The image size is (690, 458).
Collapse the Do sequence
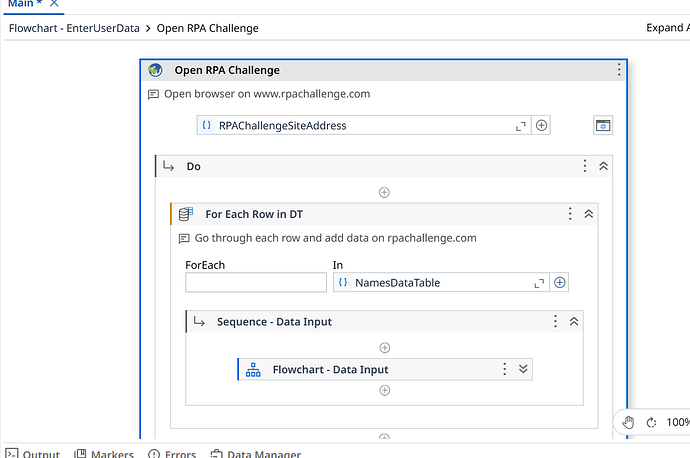click(x=603, y=166)
